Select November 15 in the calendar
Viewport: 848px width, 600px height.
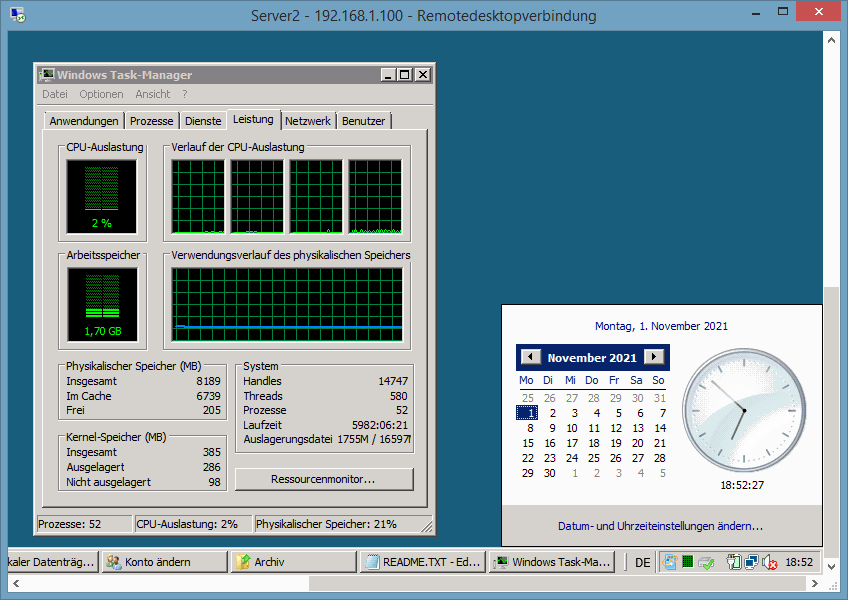[x=528, y=443]
